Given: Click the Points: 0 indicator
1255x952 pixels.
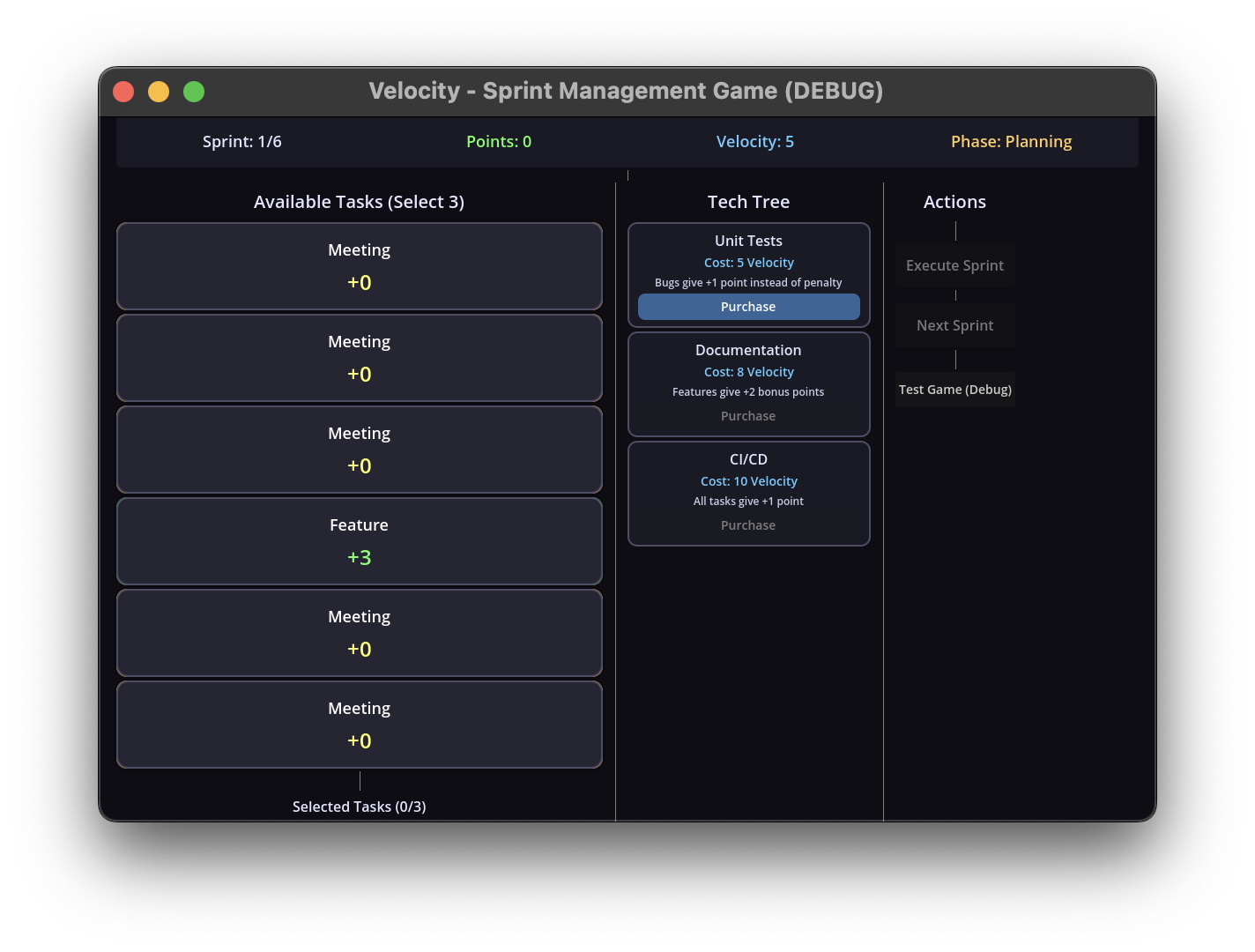Looking at the screenshot, I should click(x=499, y=142).
